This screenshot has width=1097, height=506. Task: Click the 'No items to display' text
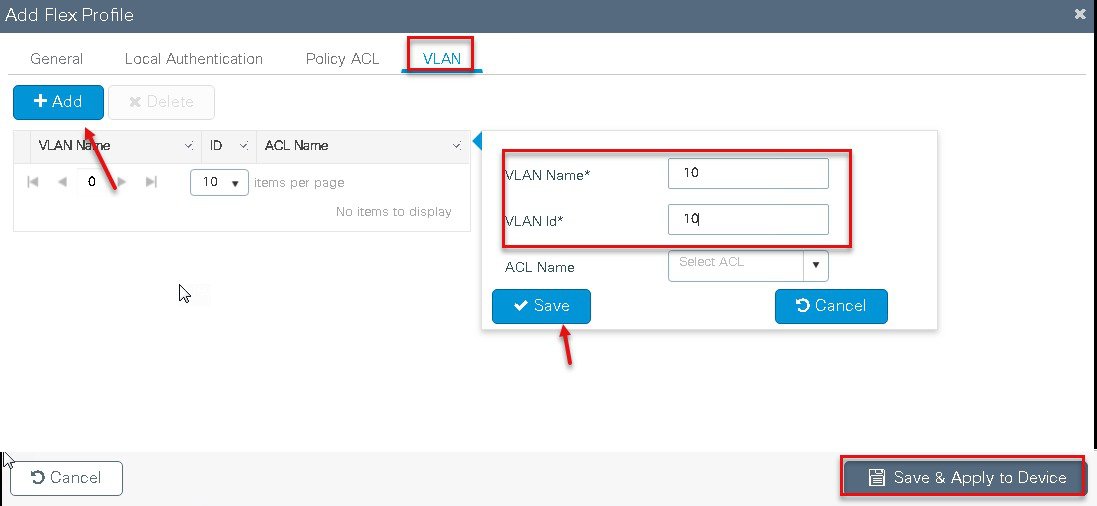(x=393, y=211)
